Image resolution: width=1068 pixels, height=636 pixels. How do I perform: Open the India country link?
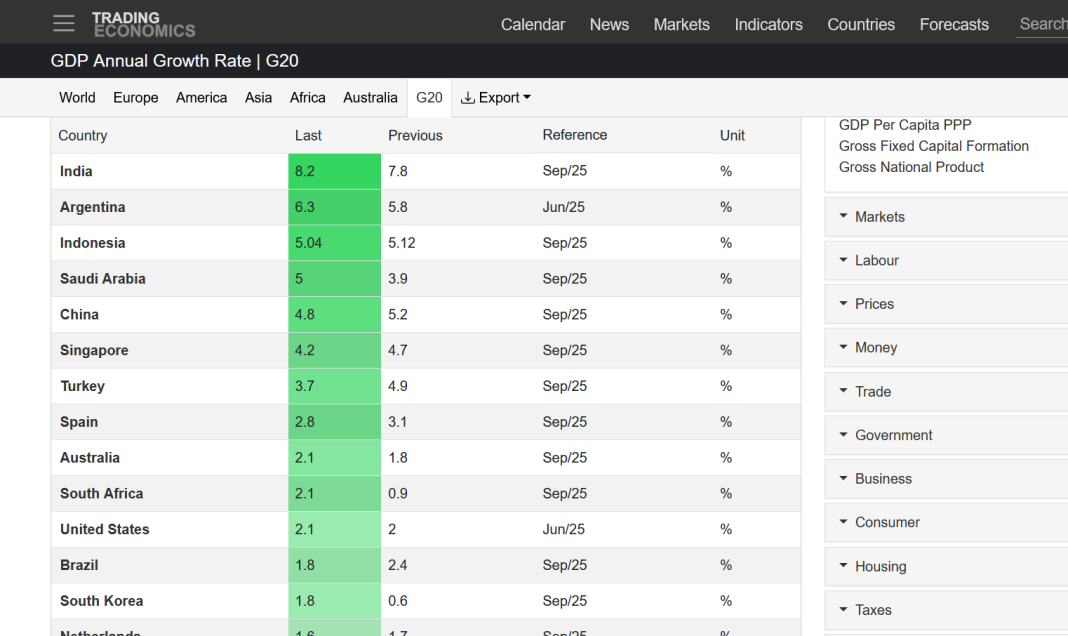(x=76, y=172)
